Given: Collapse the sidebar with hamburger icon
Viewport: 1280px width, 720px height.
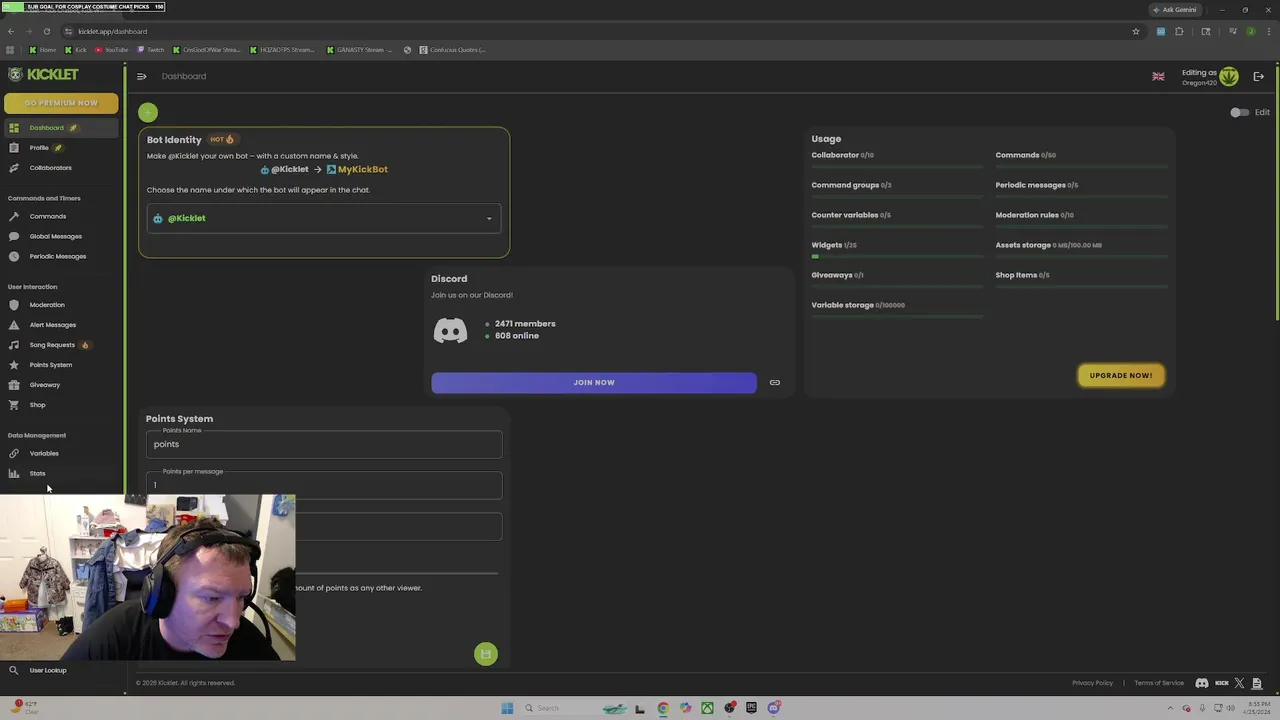Looking at the screenshot, I should click(141, 76).
